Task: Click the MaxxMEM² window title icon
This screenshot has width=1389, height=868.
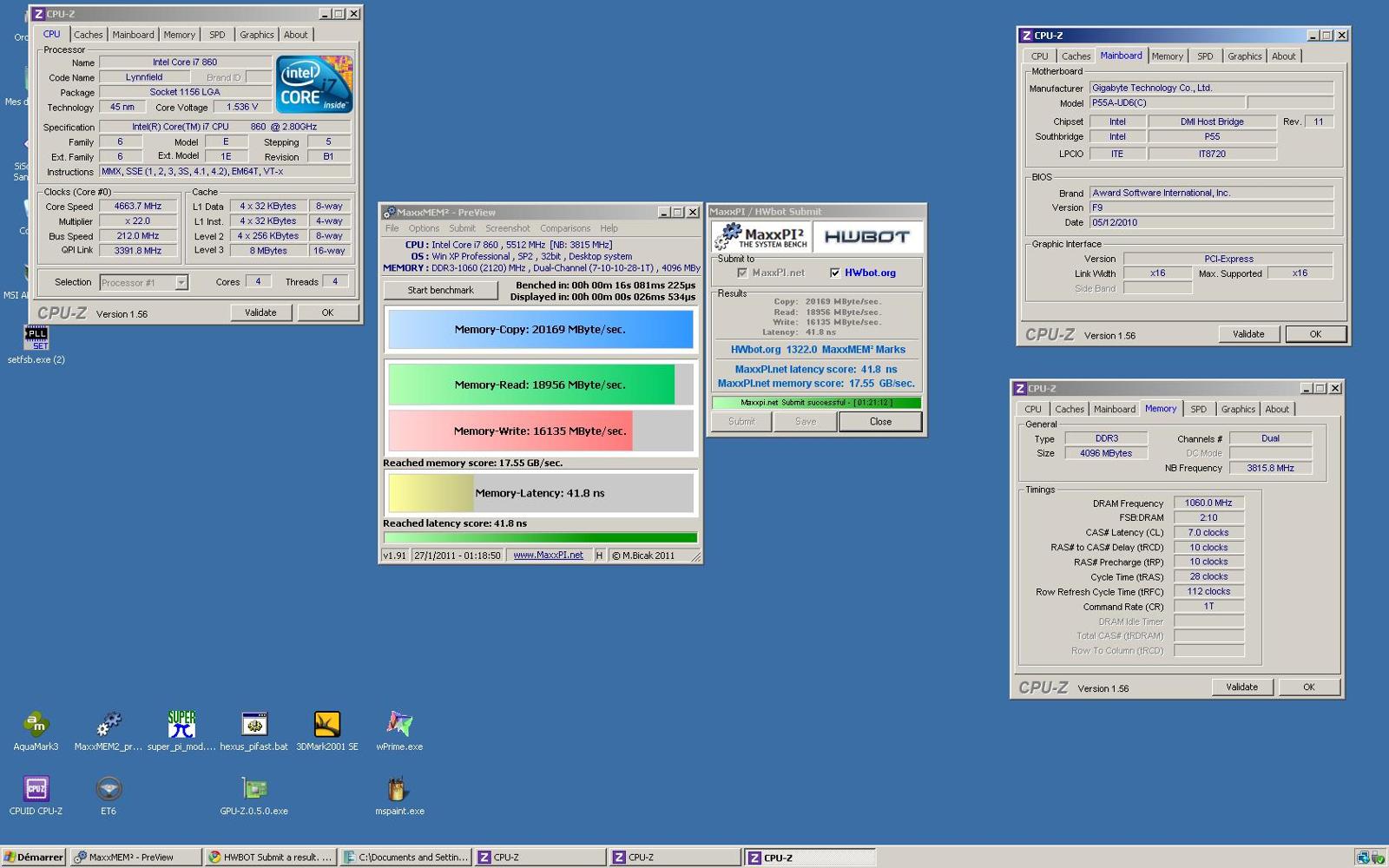Action: pyautogui.click(x=389, y=212)
